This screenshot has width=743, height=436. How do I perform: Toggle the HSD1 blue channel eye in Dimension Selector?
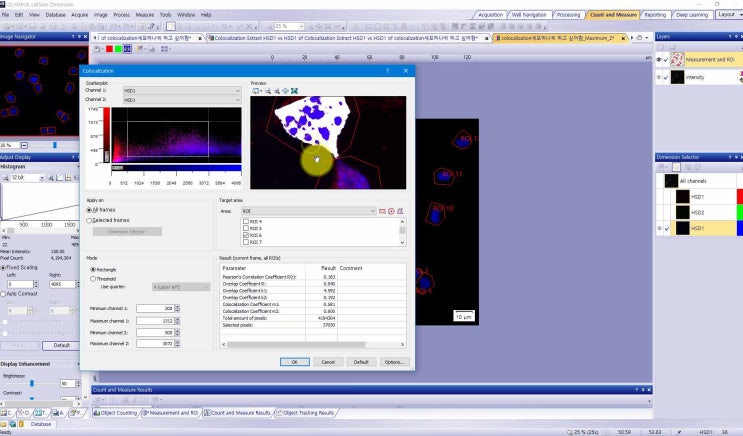click(x=659, y=228)
